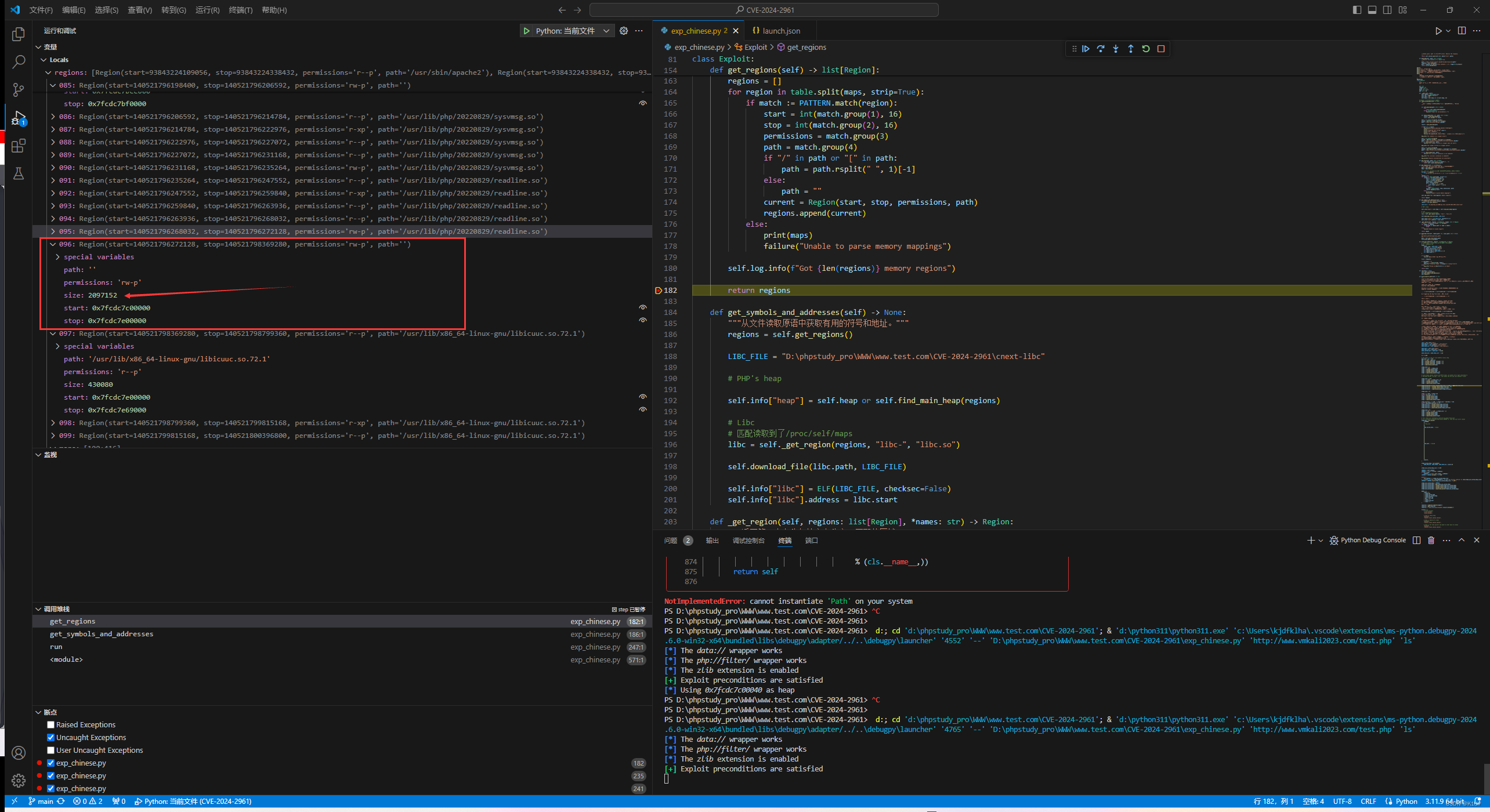Viewport: 1490px width, 812px height.
Task: Click the debug Step Into icon
Action: pos(1116,49)
